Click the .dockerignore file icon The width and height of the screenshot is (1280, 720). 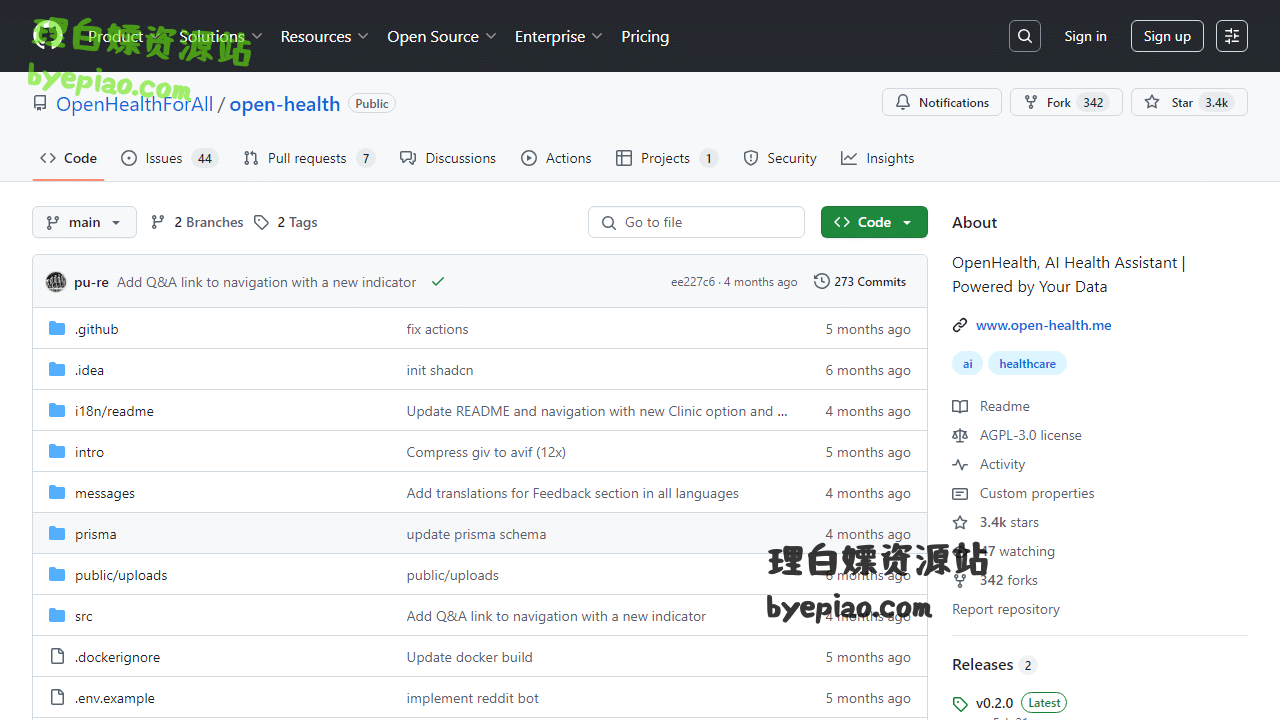57,657
